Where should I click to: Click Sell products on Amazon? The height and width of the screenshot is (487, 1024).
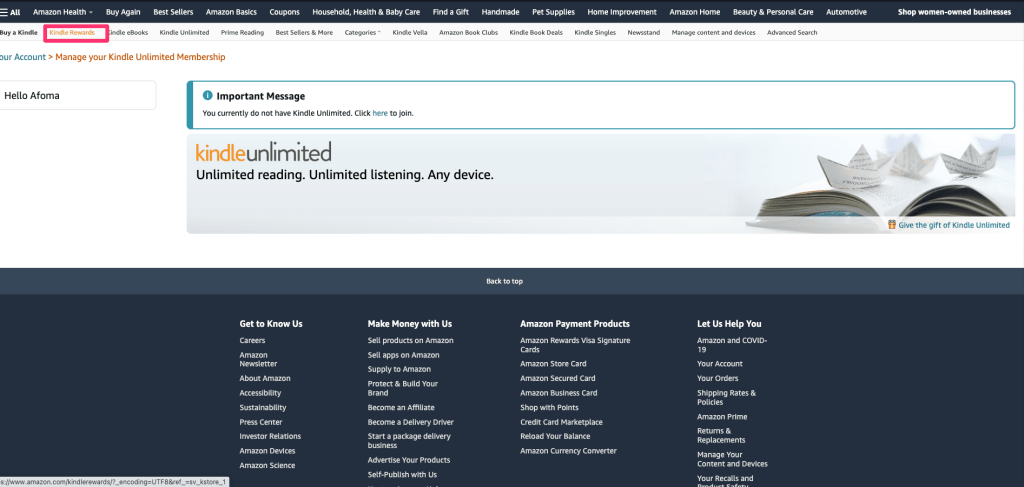410,341
